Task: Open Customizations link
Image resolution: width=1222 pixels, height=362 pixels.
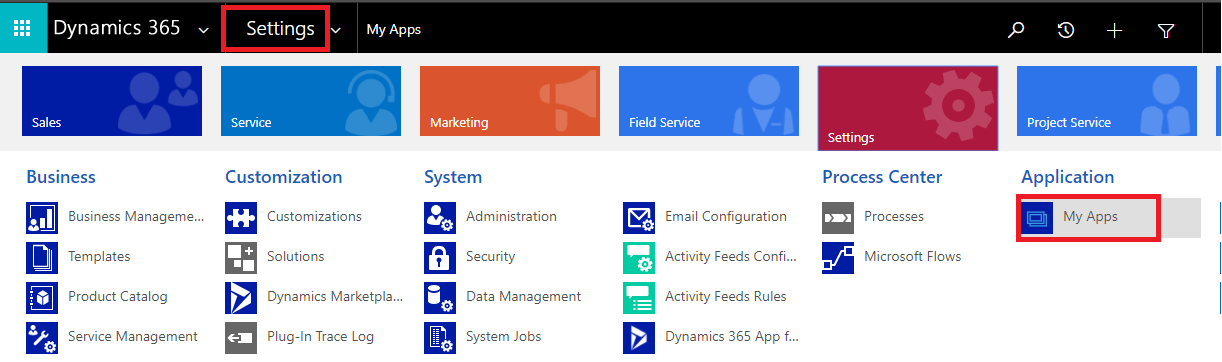Action: click(x=314, y=217)
